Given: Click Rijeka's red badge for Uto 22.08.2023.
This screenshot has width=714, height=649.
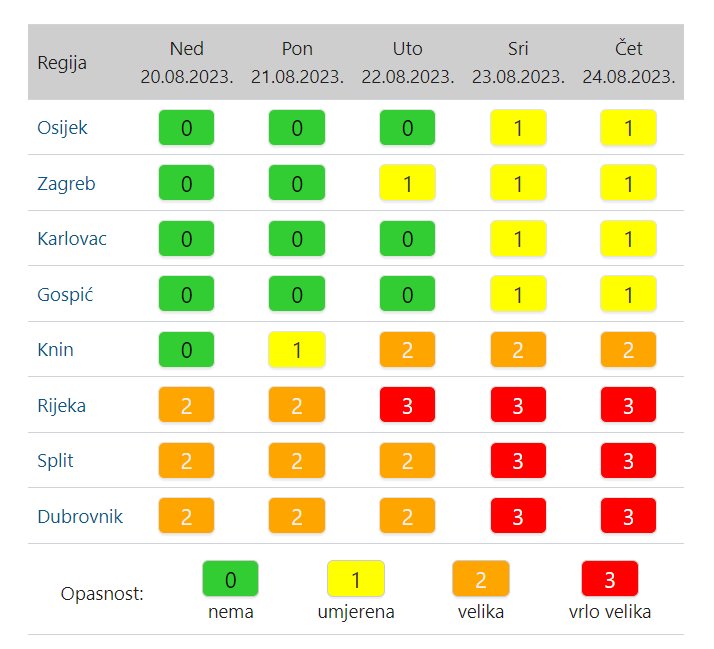Looking at the screenshot, I should click(x=407, y=406).
